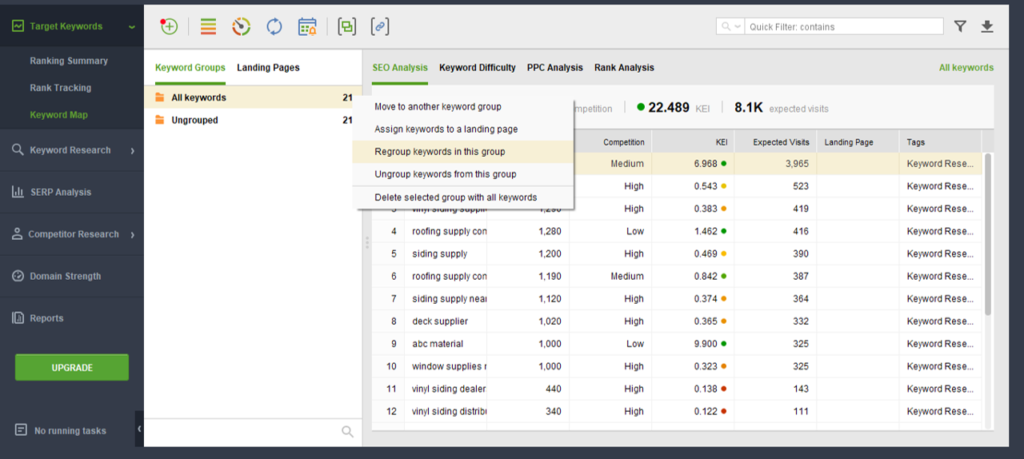Click the add keywords plus icon

(x=168, y=26)
